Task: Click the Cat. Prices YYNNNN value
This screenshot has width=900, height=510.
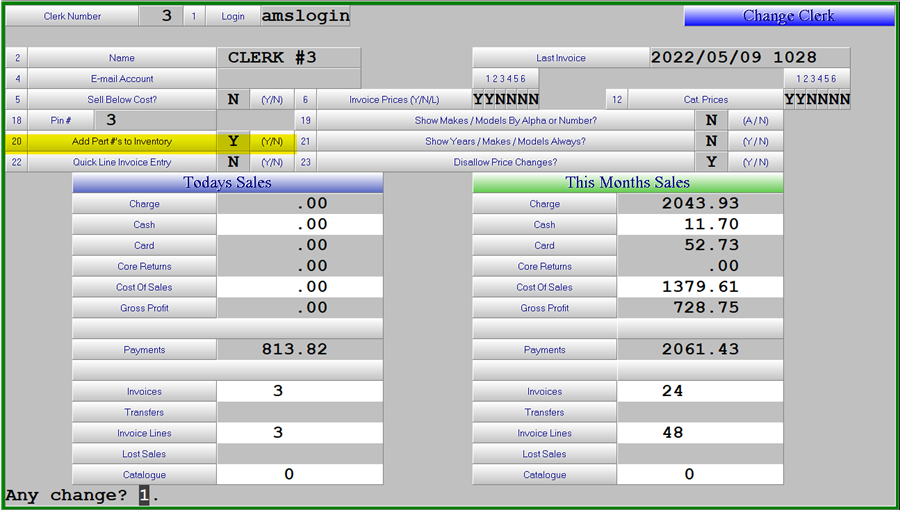Action: point(817,99)
